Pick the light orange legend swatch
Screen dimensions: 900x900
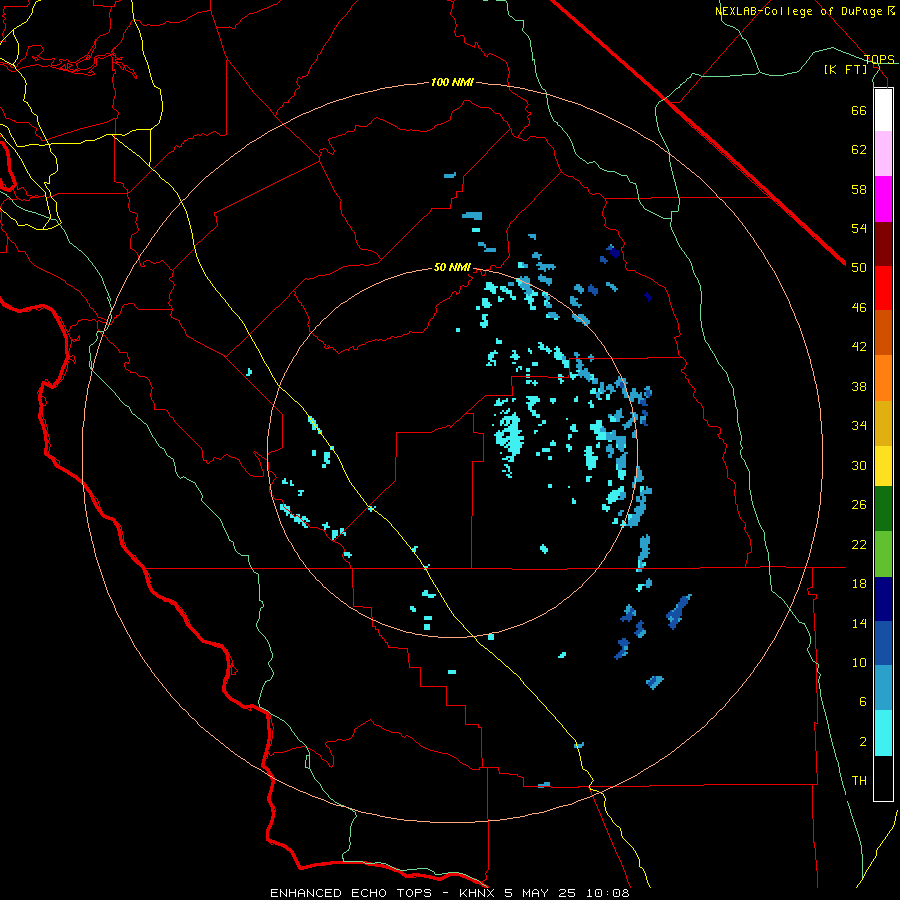click(883, 378)
